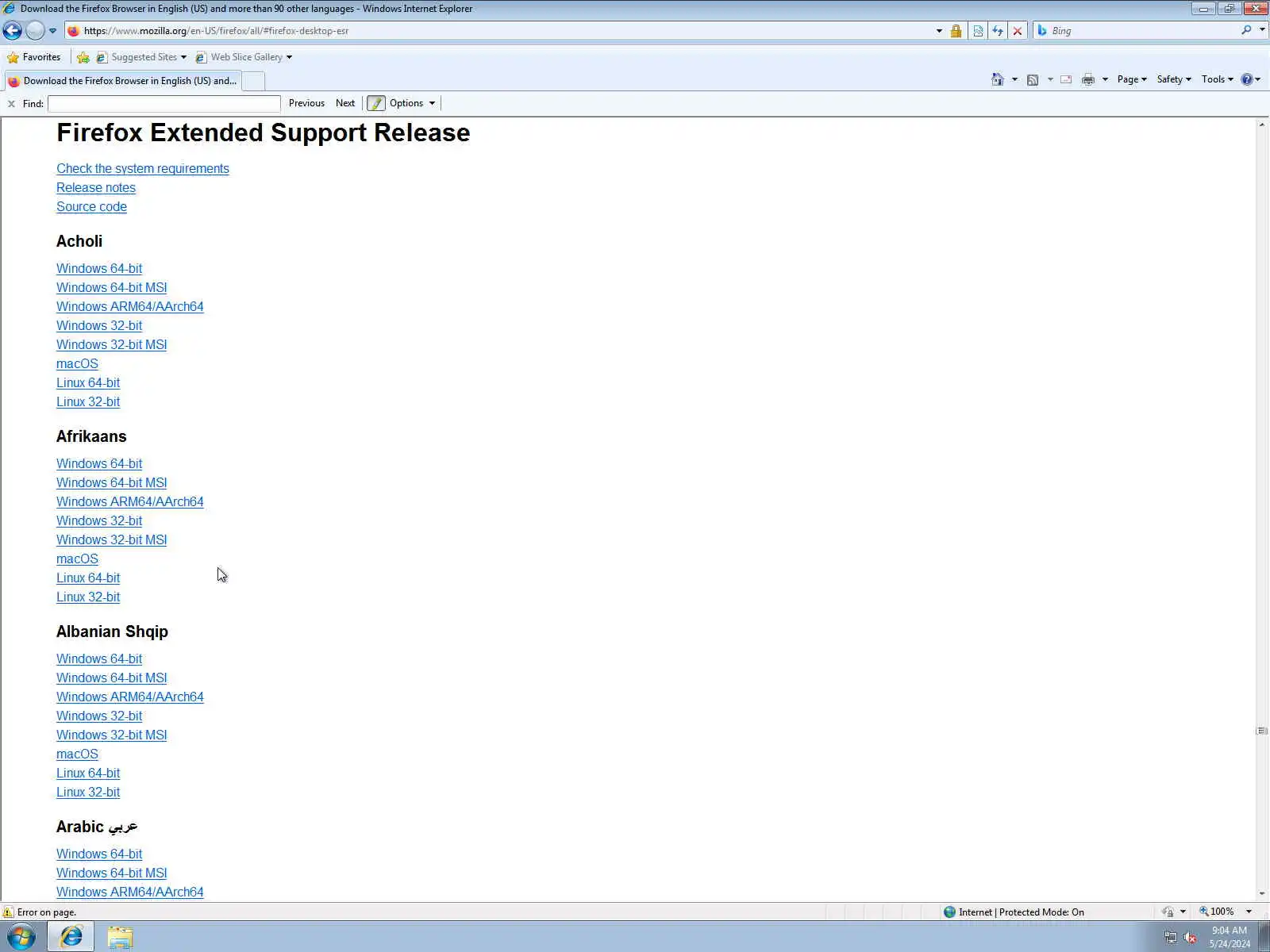
Task: Download Afrikaans Linux 64-bit
Action: pyautogui.click(x=88, y=578)
